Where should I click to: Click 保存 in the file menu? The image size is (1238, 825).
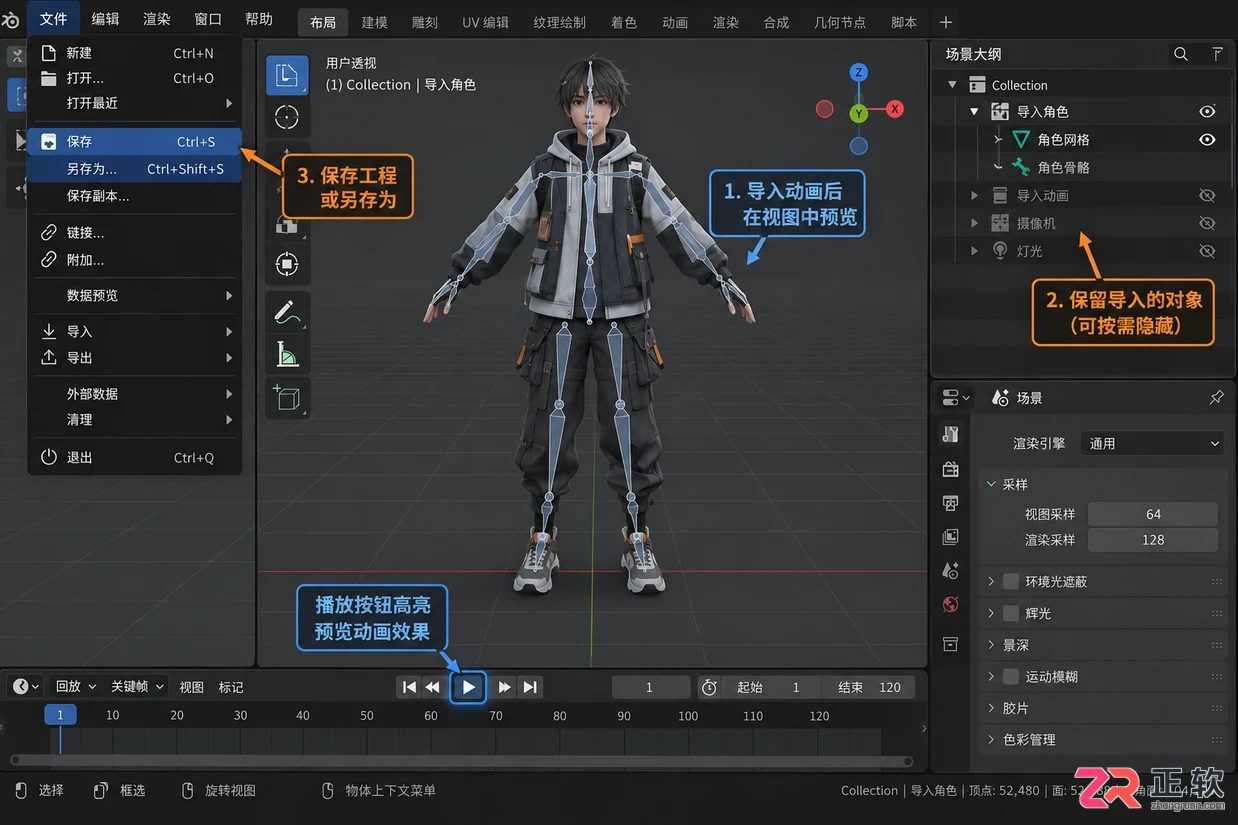135,142
